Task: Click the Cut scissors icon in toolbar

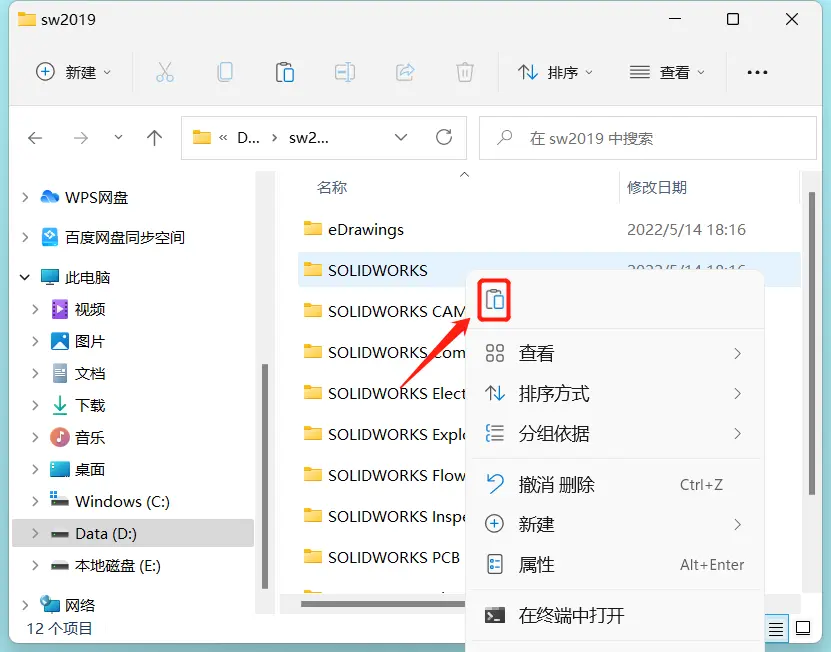Action: [165, 72]
